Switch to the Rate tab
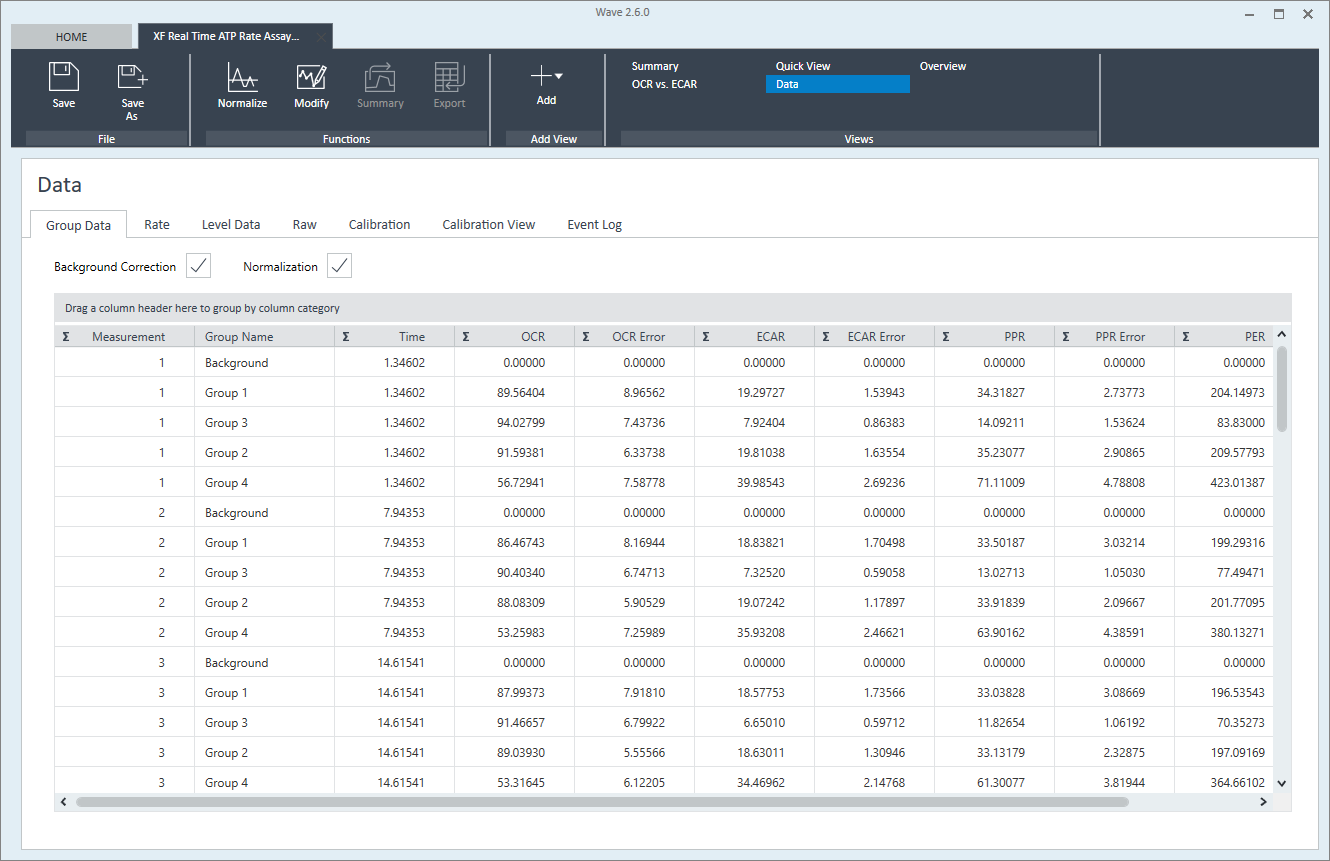Screen dimensions: 1330x861 [x=157, y=225]
